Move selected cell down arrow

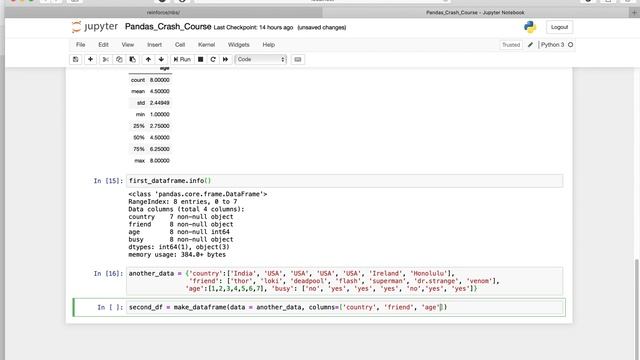click(x=161, y=59)
